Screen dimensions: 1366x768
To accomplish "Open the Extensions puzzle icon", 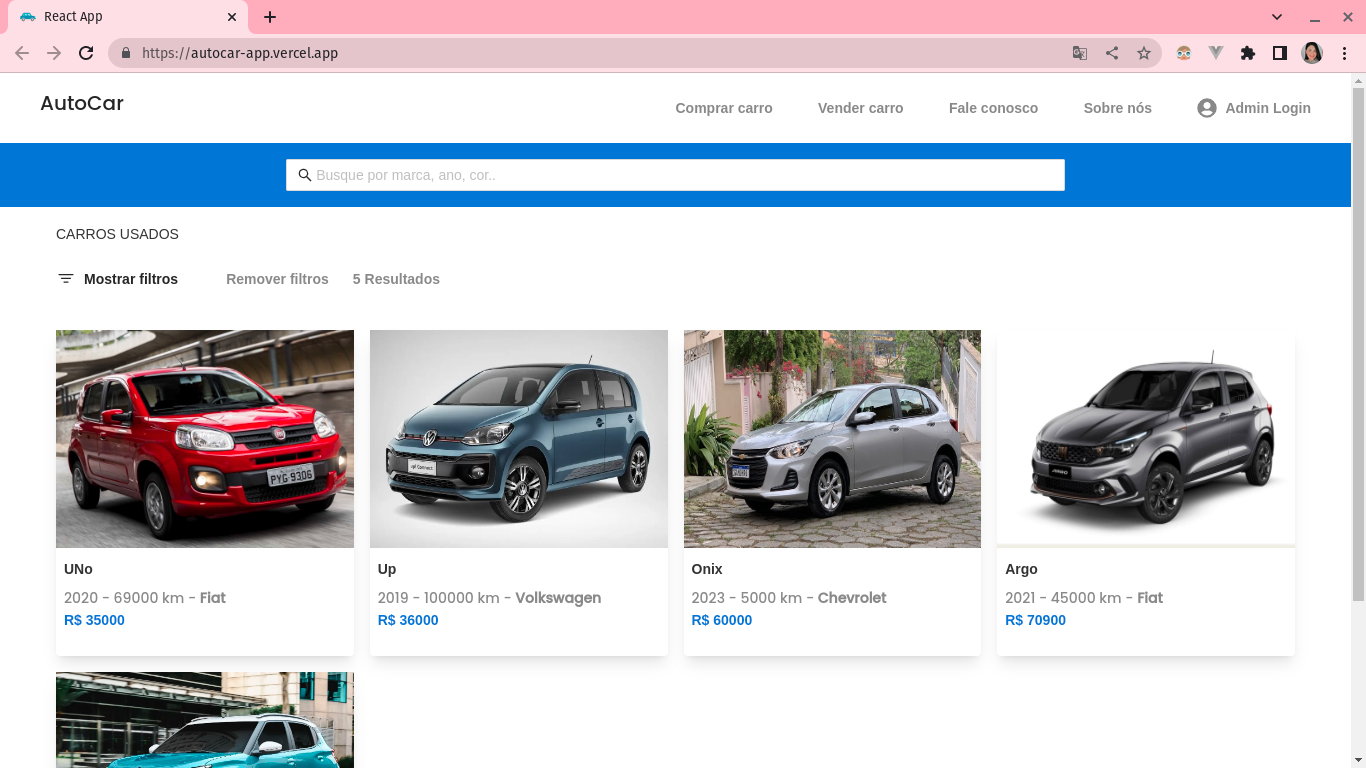I will click(x=1248, y=53).
